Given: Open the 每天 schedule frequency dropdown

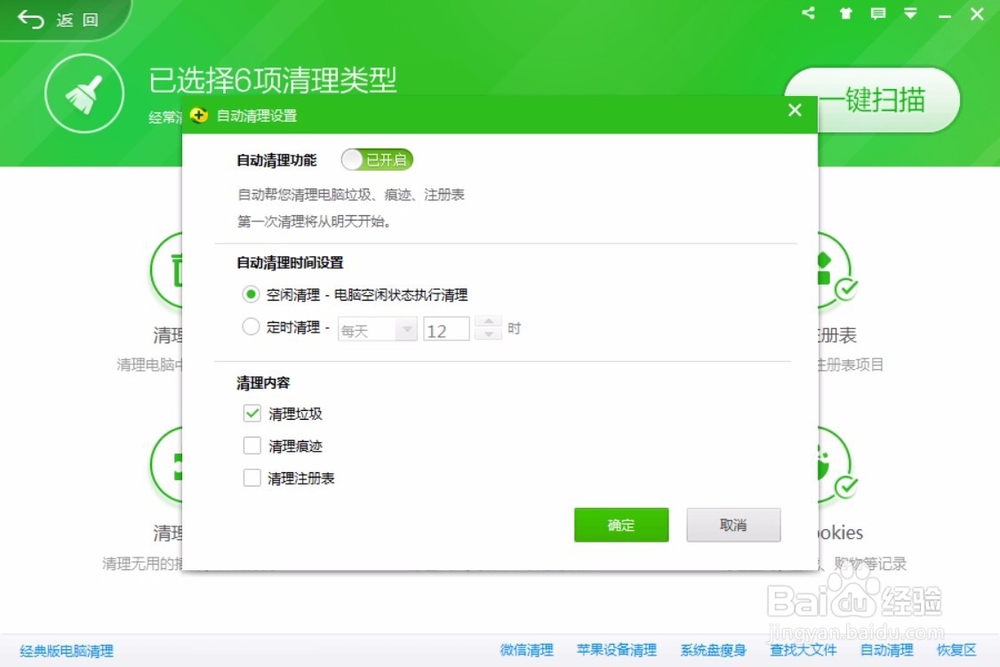Looking at the screenshot, I should 376,329.
